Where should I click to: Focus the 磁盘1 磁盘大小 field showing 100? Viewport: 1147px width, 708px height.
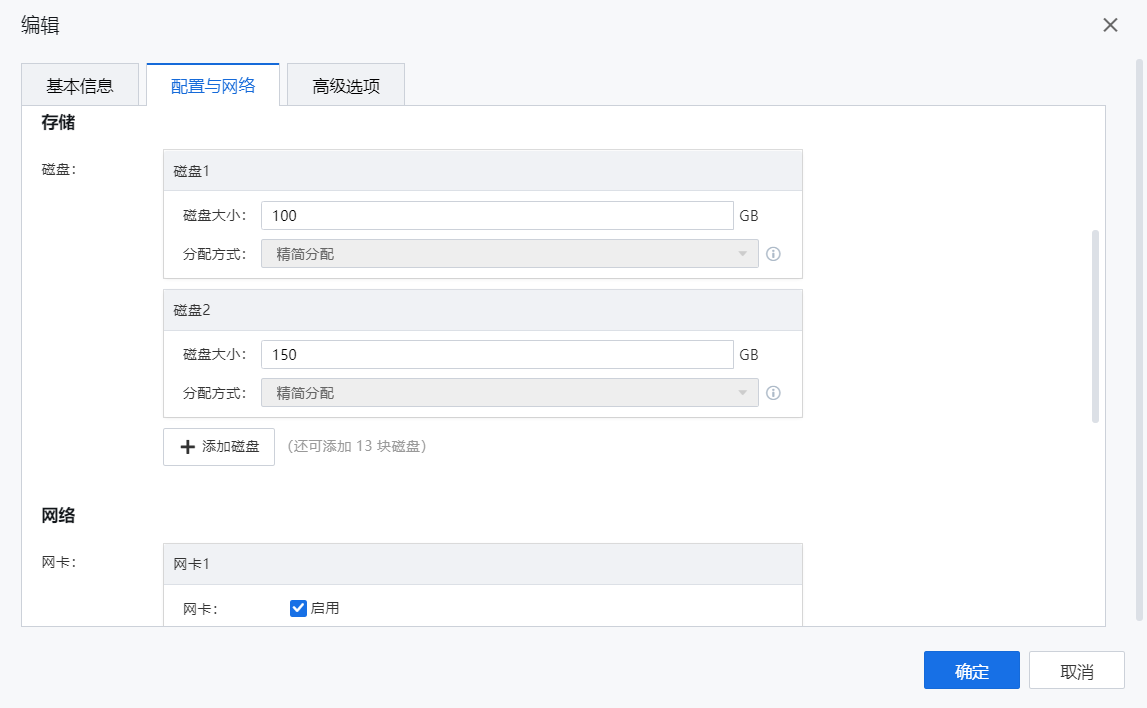click(497, 215)
